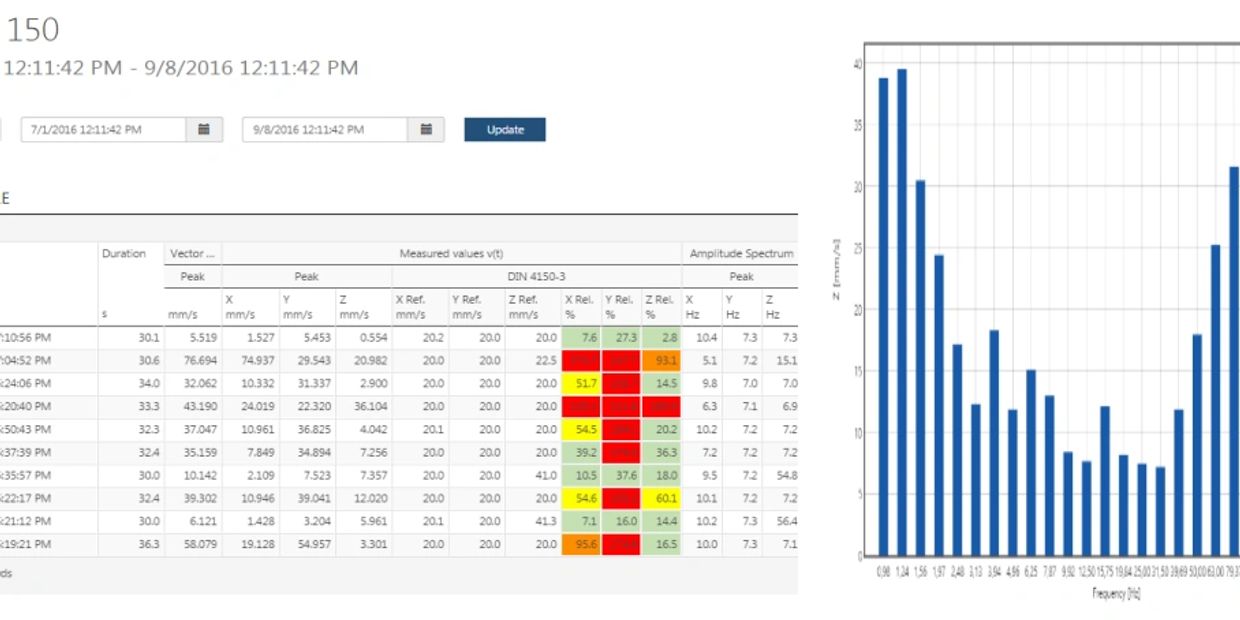This screenshot has width=1240, height=620.
Task: Select the orange 93.1 Z Rel. cell
Action: (662, 361)
